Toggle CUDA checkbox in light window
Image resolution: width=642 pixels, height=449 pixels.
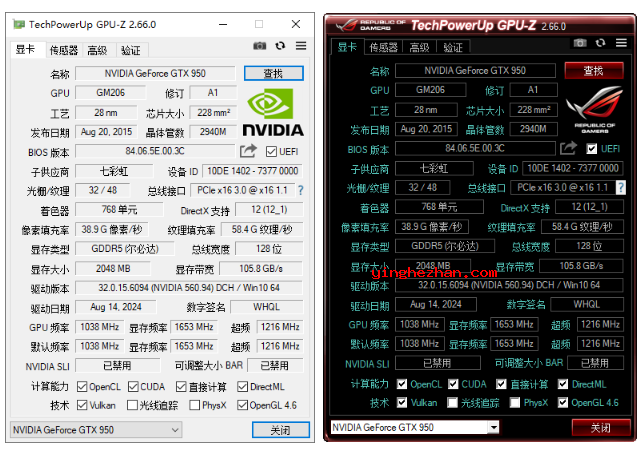133,386
